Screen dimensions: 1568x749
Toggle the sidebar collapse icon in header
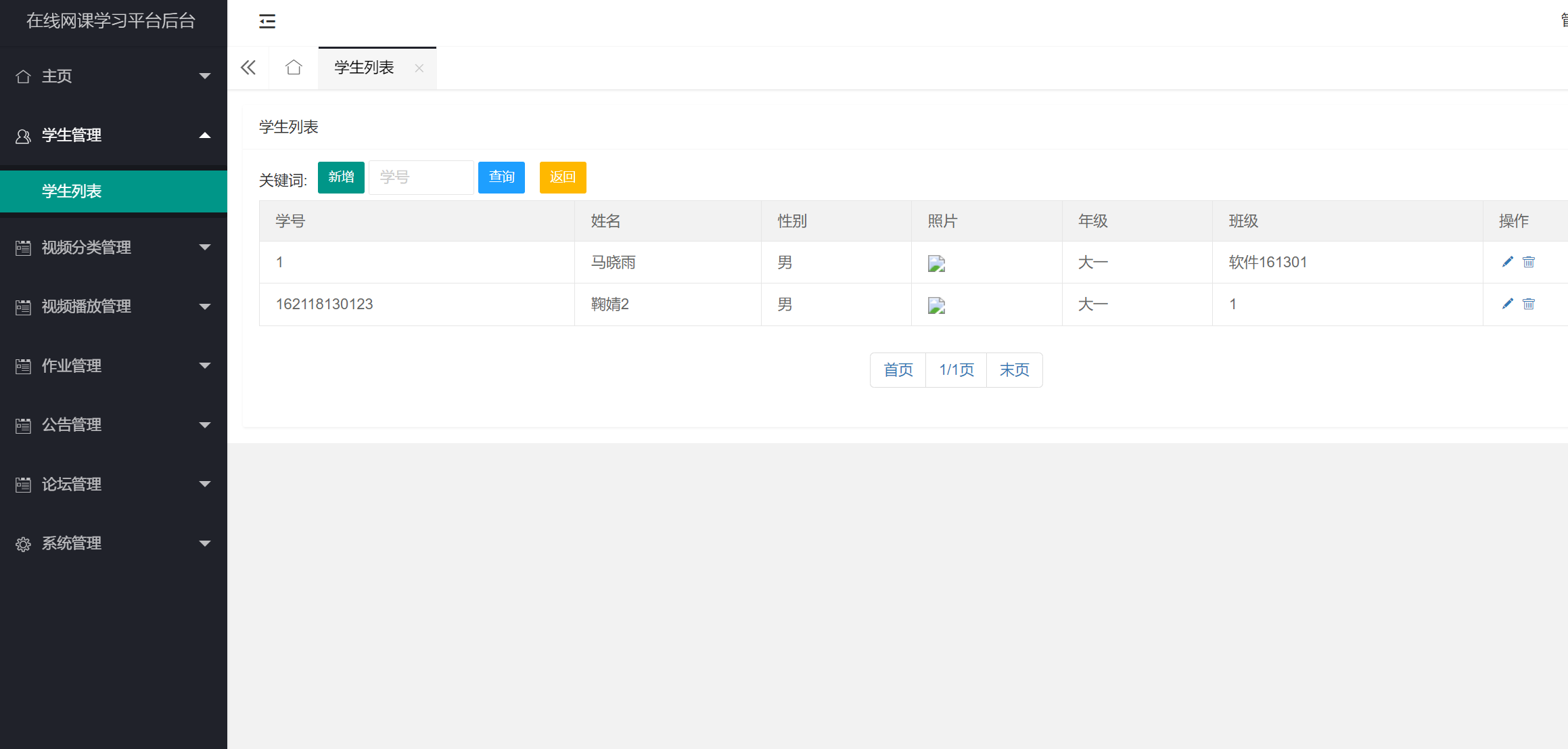click(267, 22)
